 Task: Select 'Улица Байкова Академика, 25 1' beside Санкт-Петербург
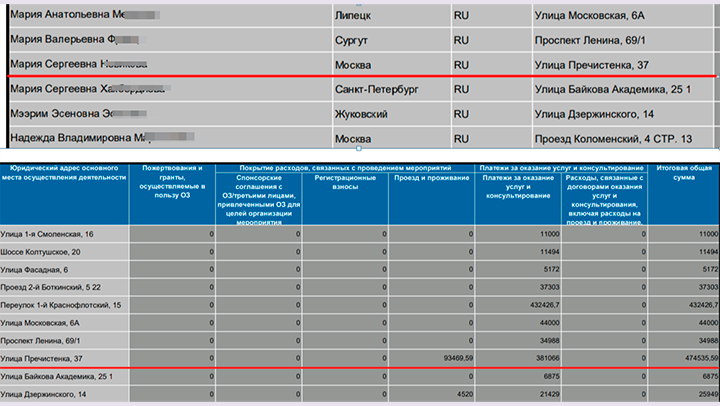pos(613,89)
